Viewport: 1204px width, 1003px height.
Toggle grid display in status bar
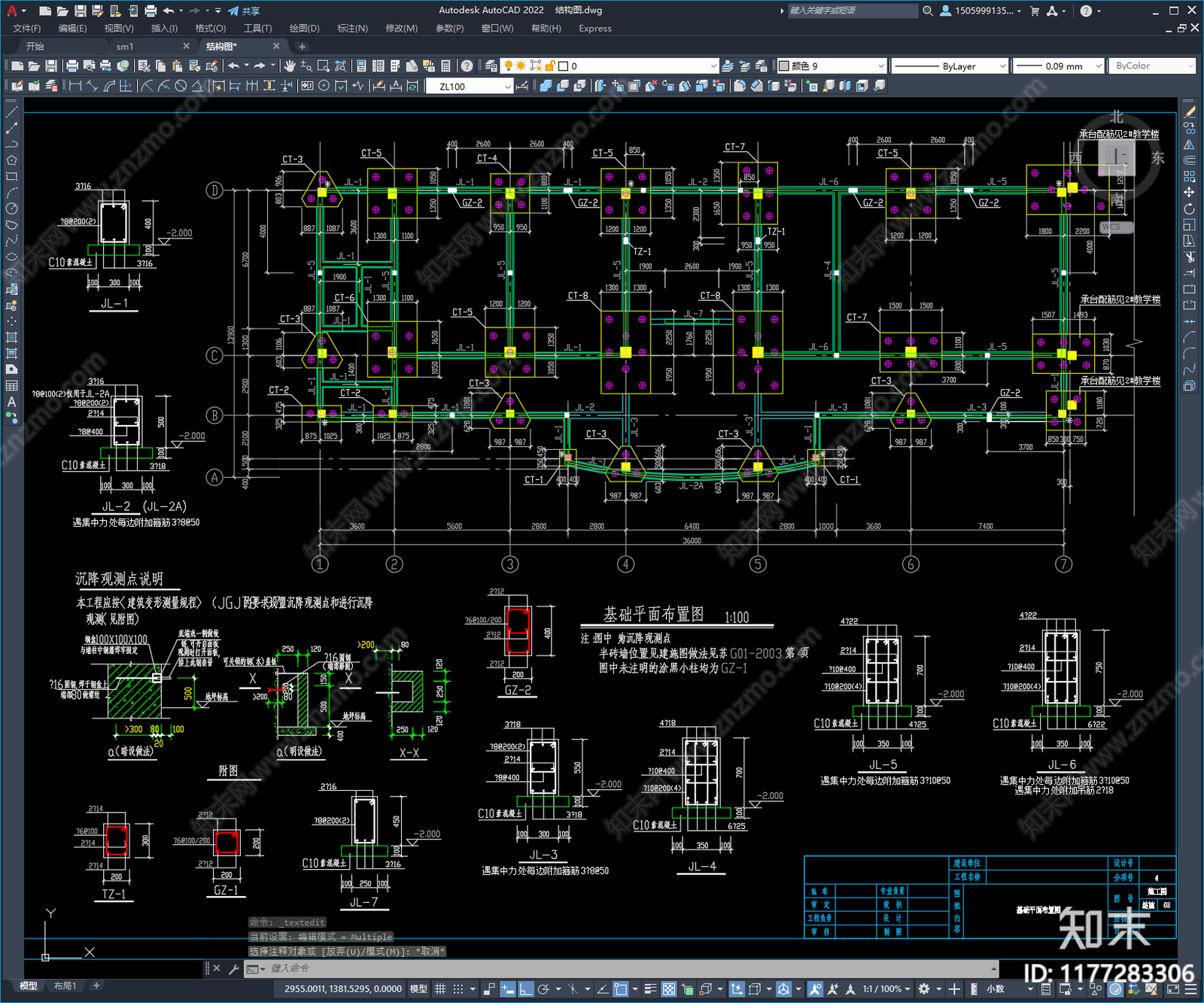pyautogui.click(x=440, y=989)
